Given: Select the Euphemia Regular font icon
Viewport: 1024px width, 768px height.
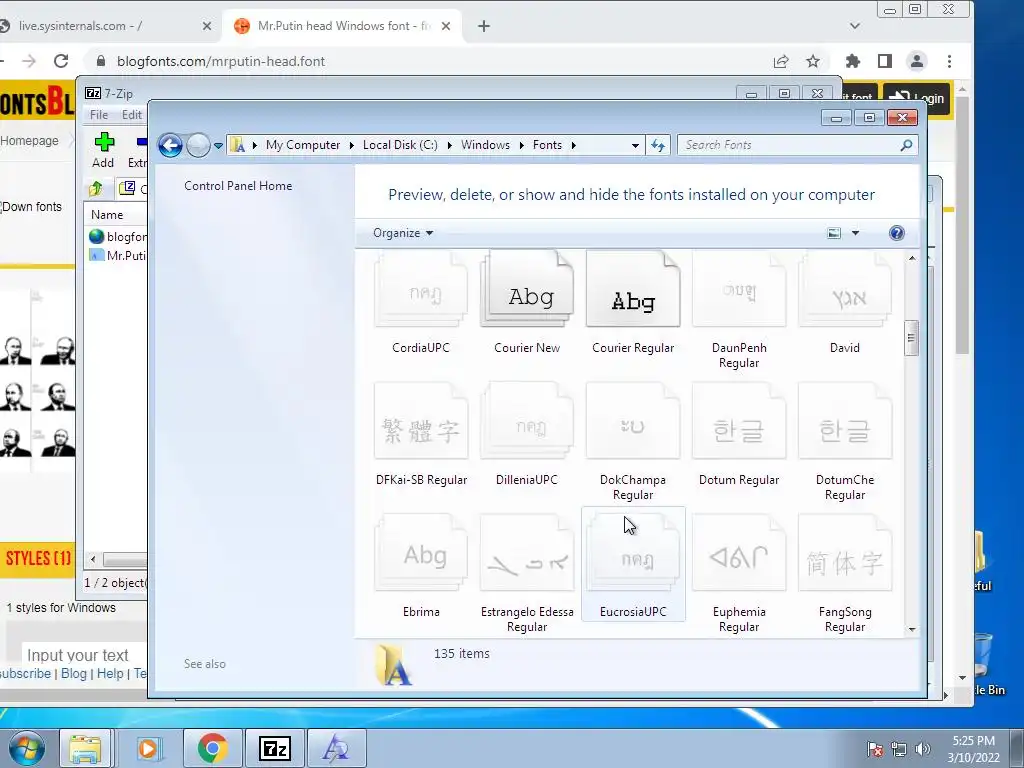Looking at the screenshot, I should click(x=739, y=554).
